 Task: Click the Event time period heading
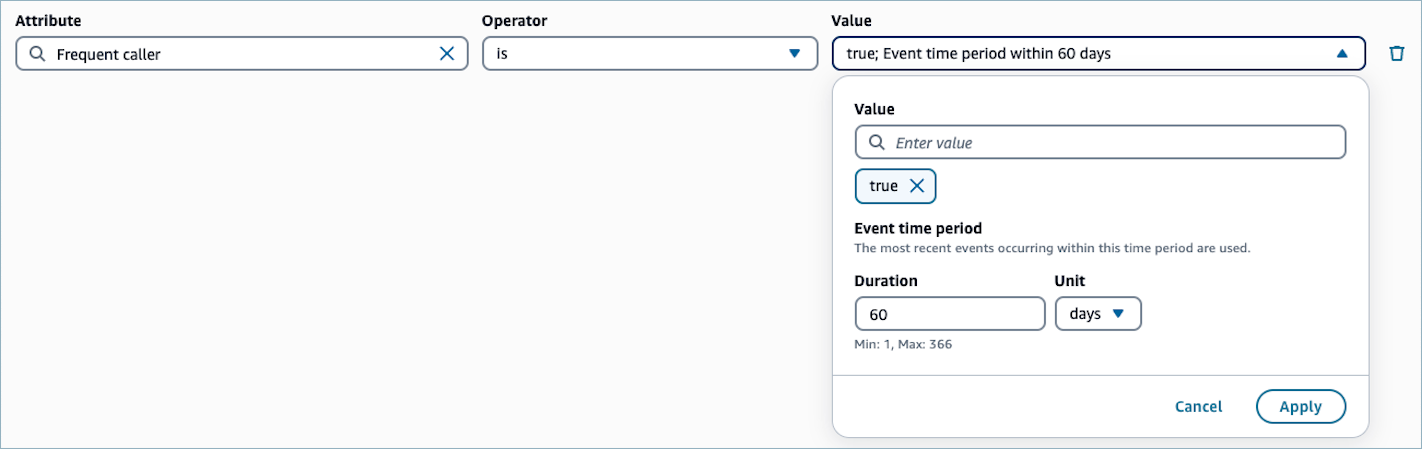click(918, 228)
